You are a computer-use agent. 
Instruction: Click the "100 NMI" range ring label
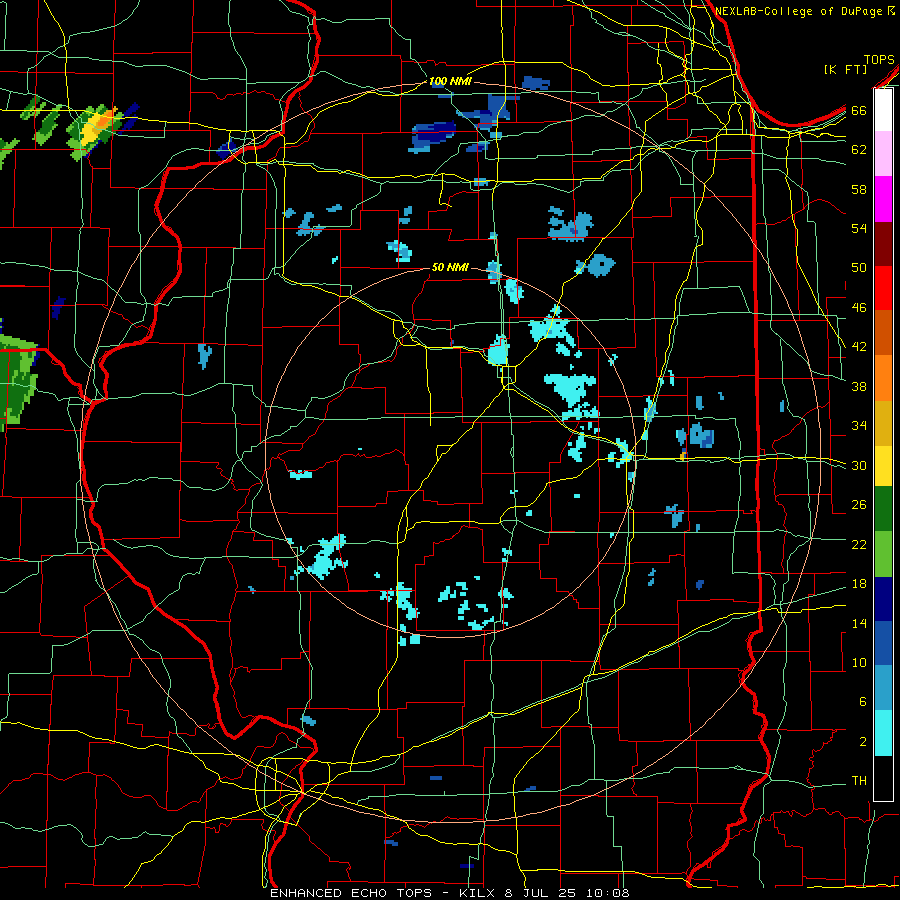(x=450, y=82)
